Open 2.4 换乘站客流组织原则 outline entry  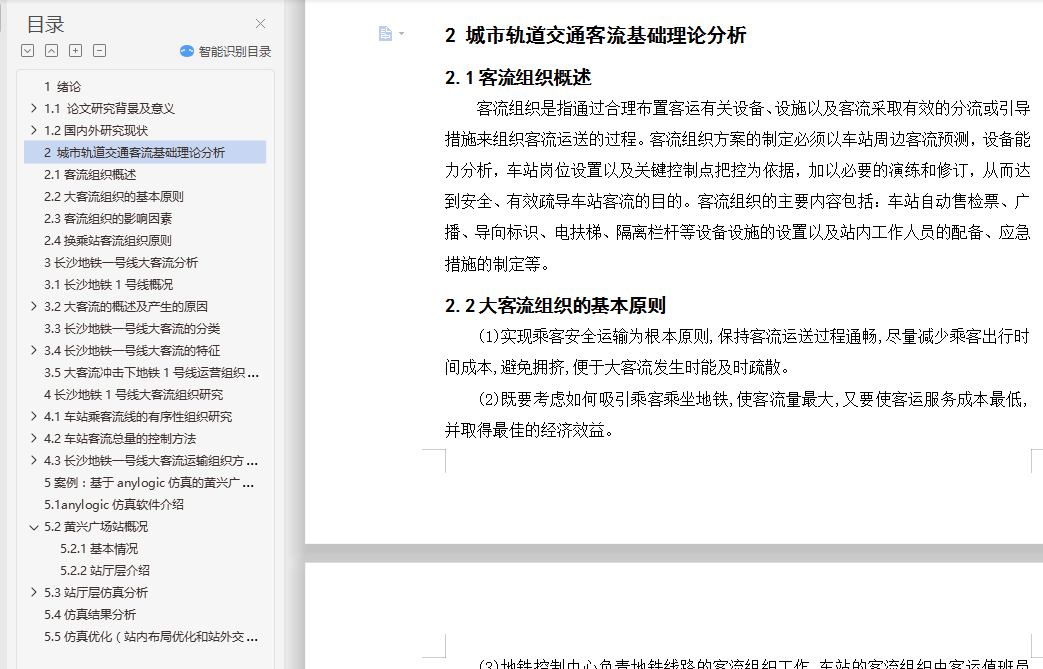[x=108, y=240]
